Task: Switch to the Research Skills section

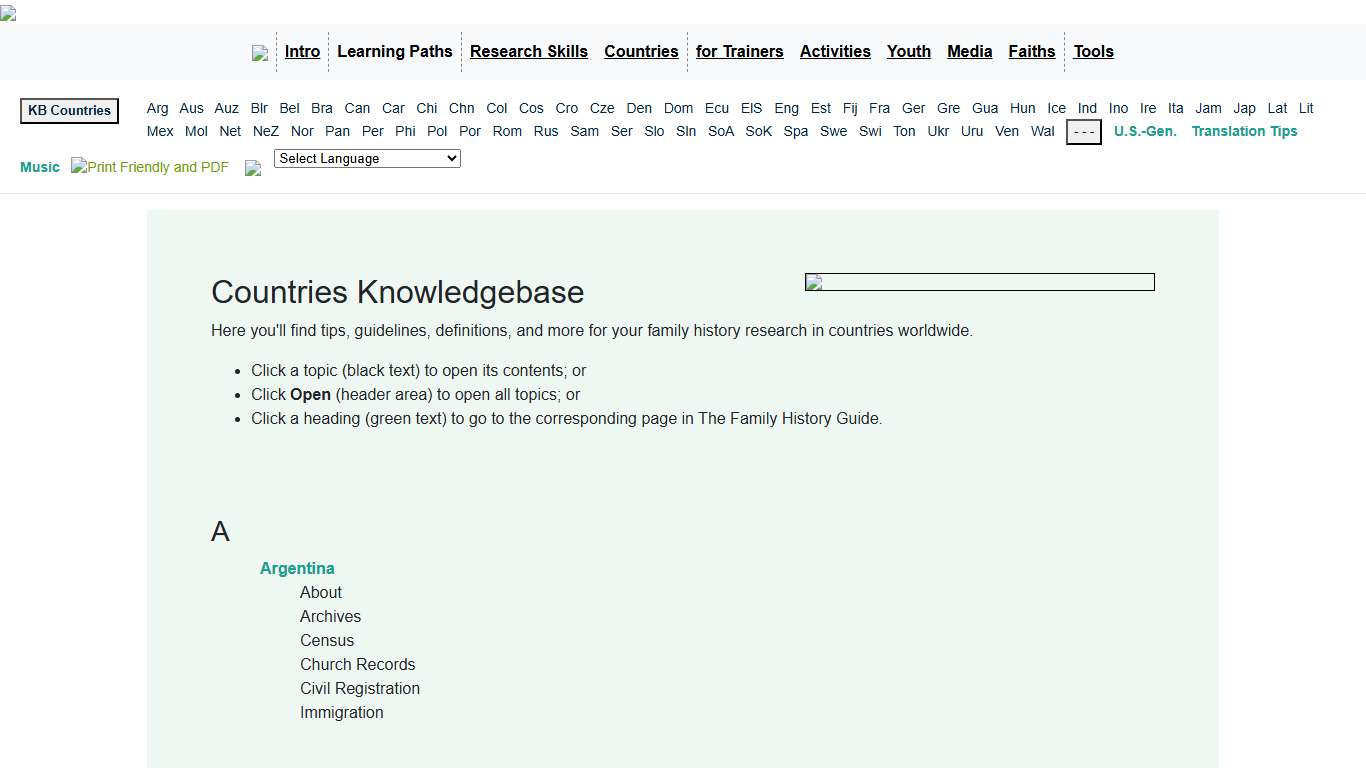Action: [528, 51]
